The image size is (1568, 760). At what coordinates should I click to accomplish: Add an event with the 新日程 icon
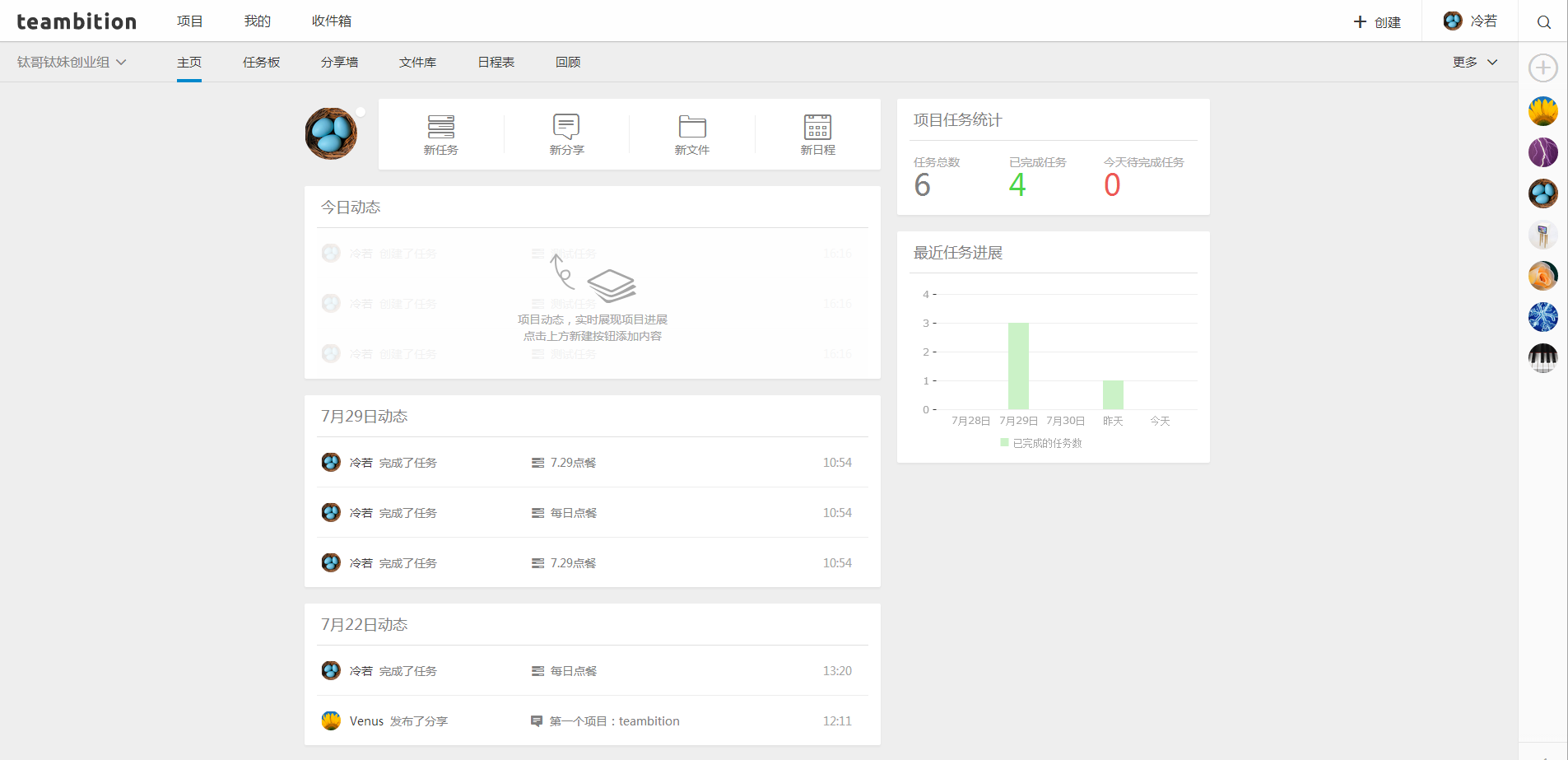(817, 134)
